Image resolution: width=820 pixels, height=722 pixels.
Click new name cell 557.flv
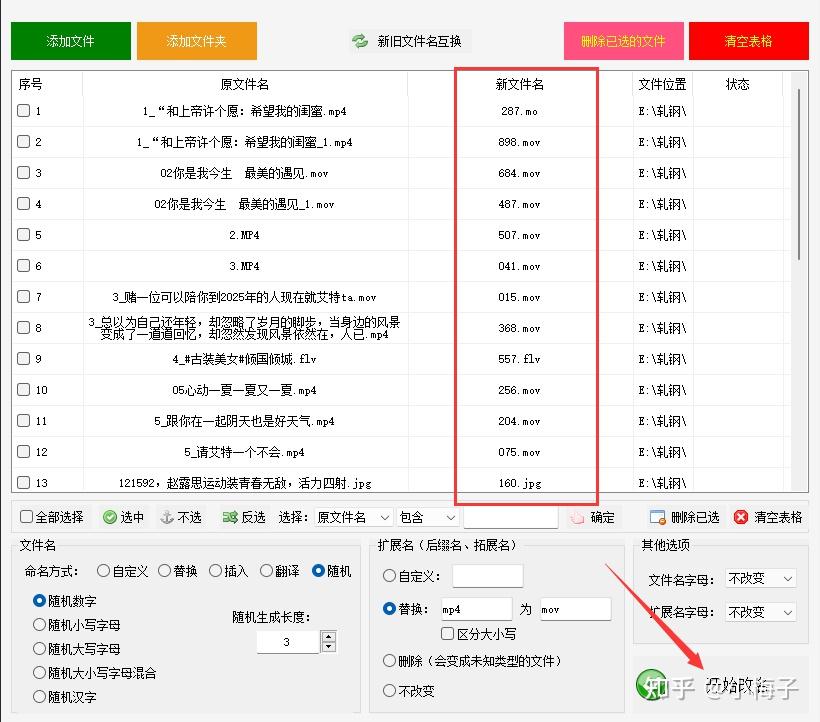click(519, 359)
